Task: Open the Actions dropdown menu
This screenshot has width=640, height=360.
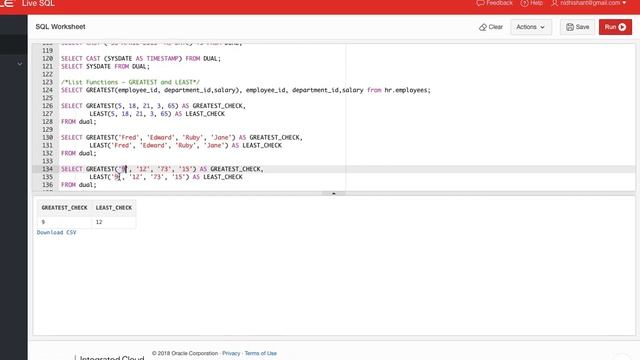Action: [x=531, y=27]
